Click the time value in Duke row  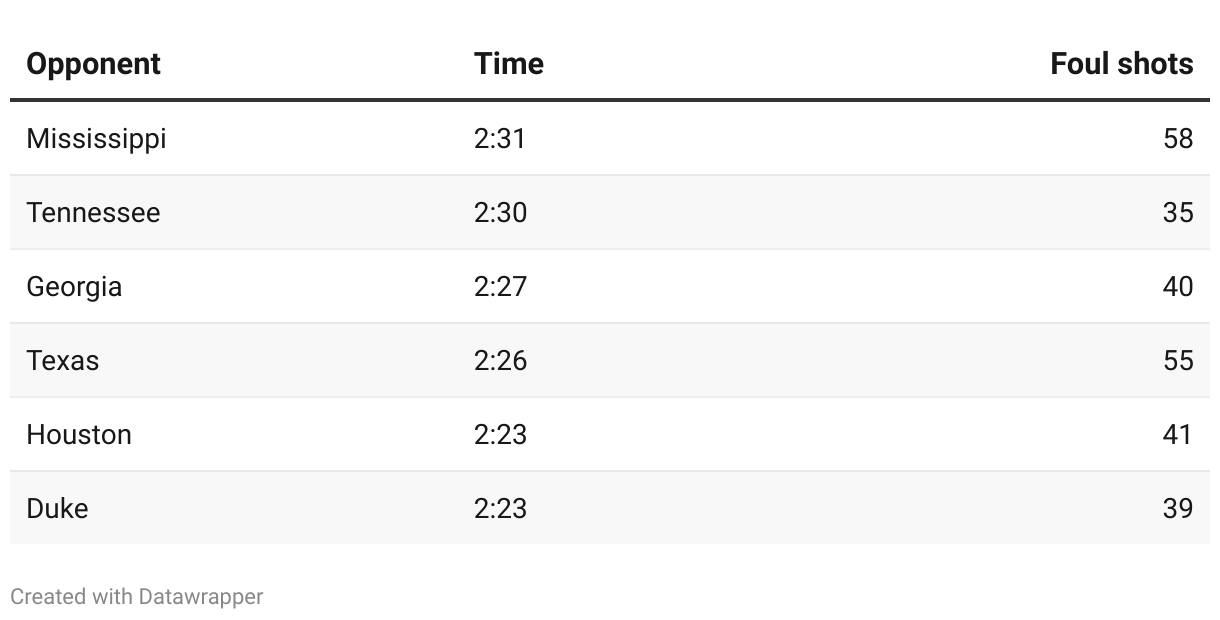pos(500,508)
